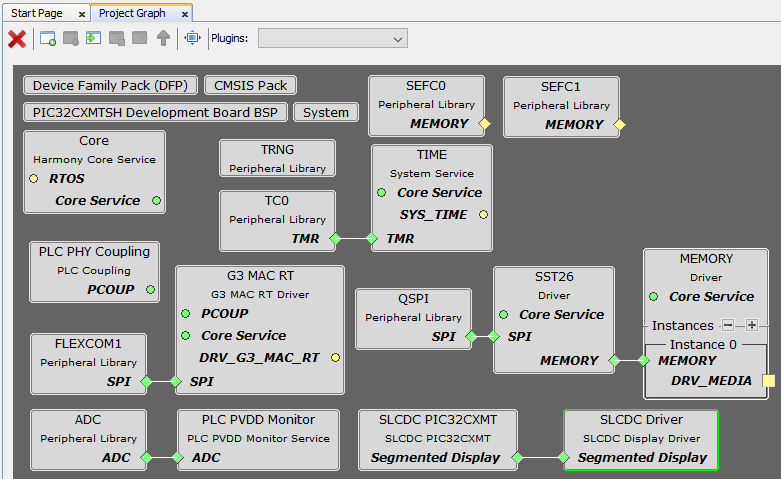Add a MEMORY instance with plus button
Screen dimensions: 781x479
point(752,325)
